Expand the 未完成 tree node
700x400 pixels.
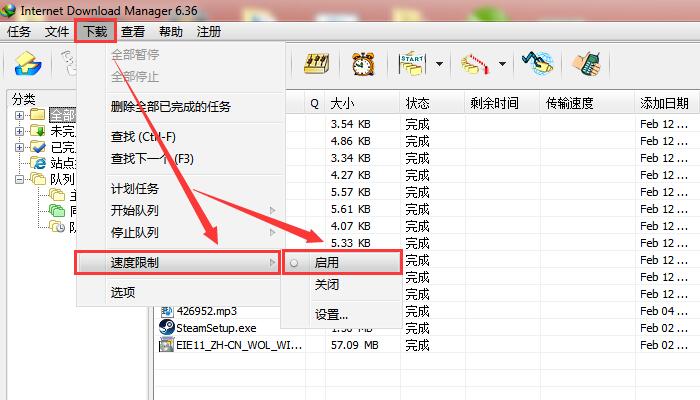pos(19,131)
